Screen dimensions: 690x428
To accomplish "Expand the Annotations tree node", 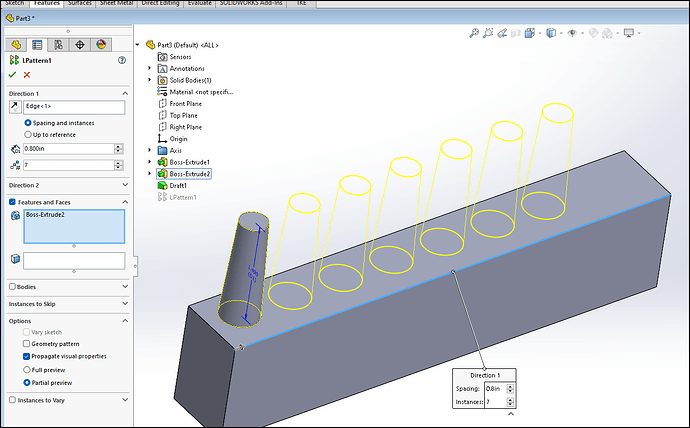I will pyautogui.click(x=149, y=68).
